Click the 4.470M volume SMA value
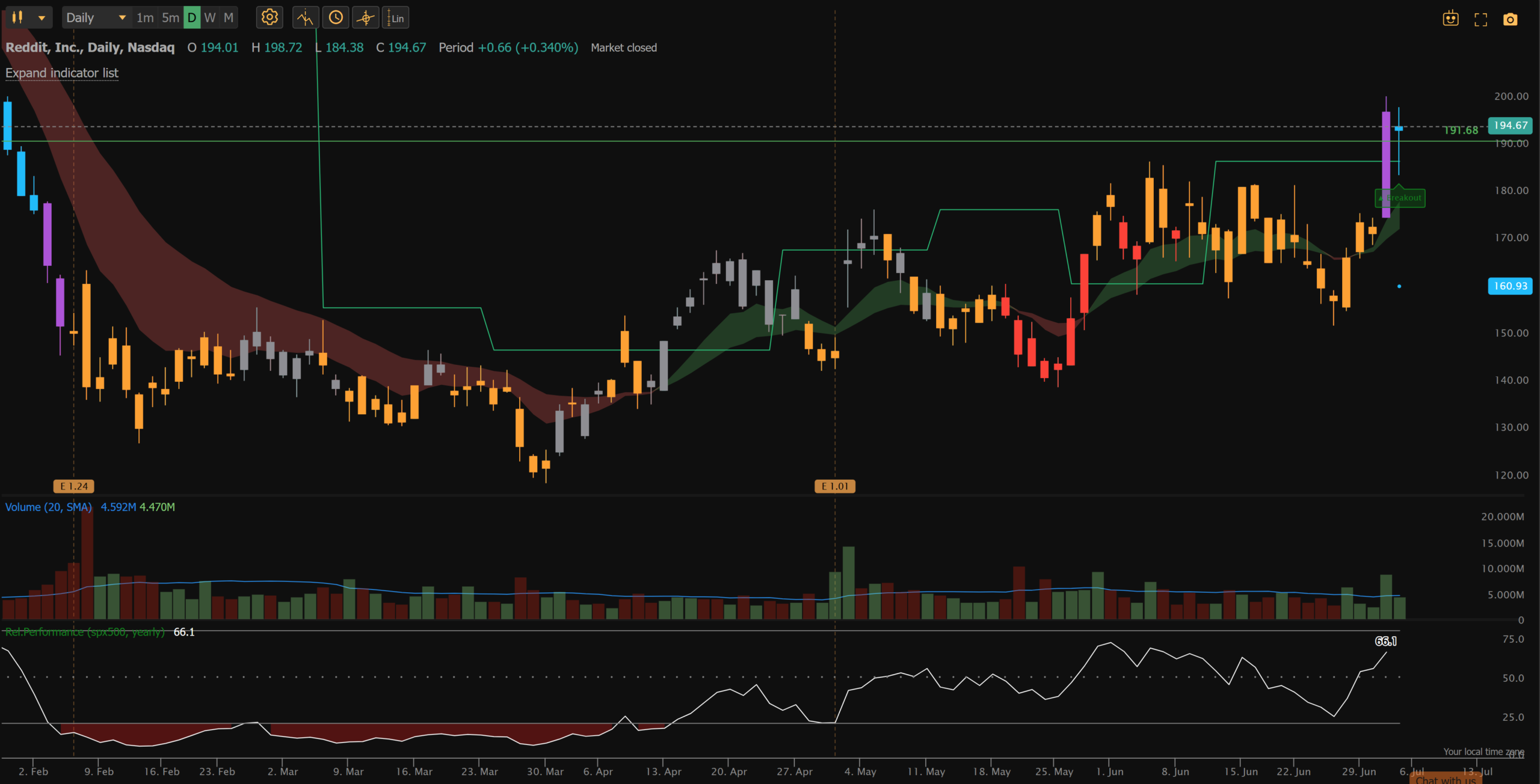Image resolution: width=1540 pixels, height=784 pixels. 158,507
